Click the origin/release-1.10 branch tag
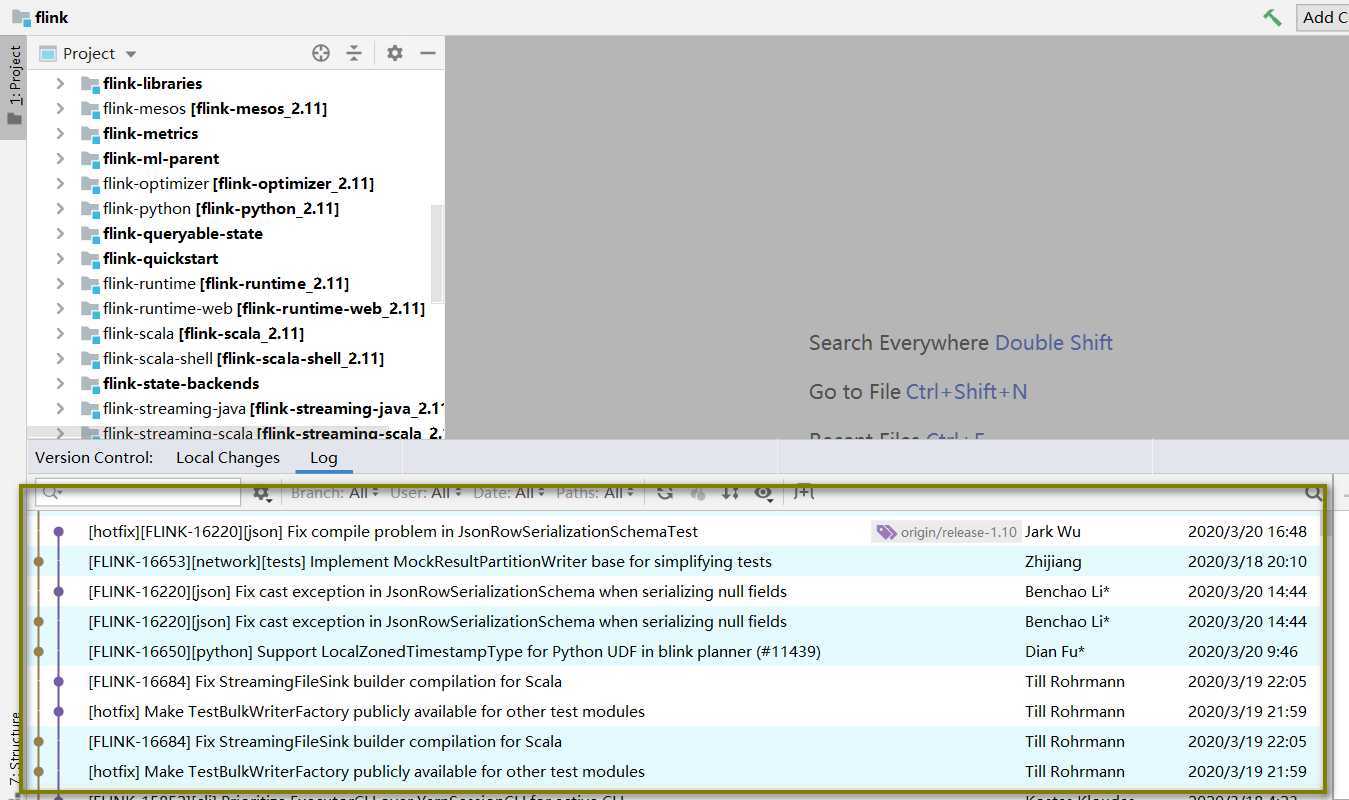The image size is (1349, 800). pyautogui.click(x=946, y=532)
